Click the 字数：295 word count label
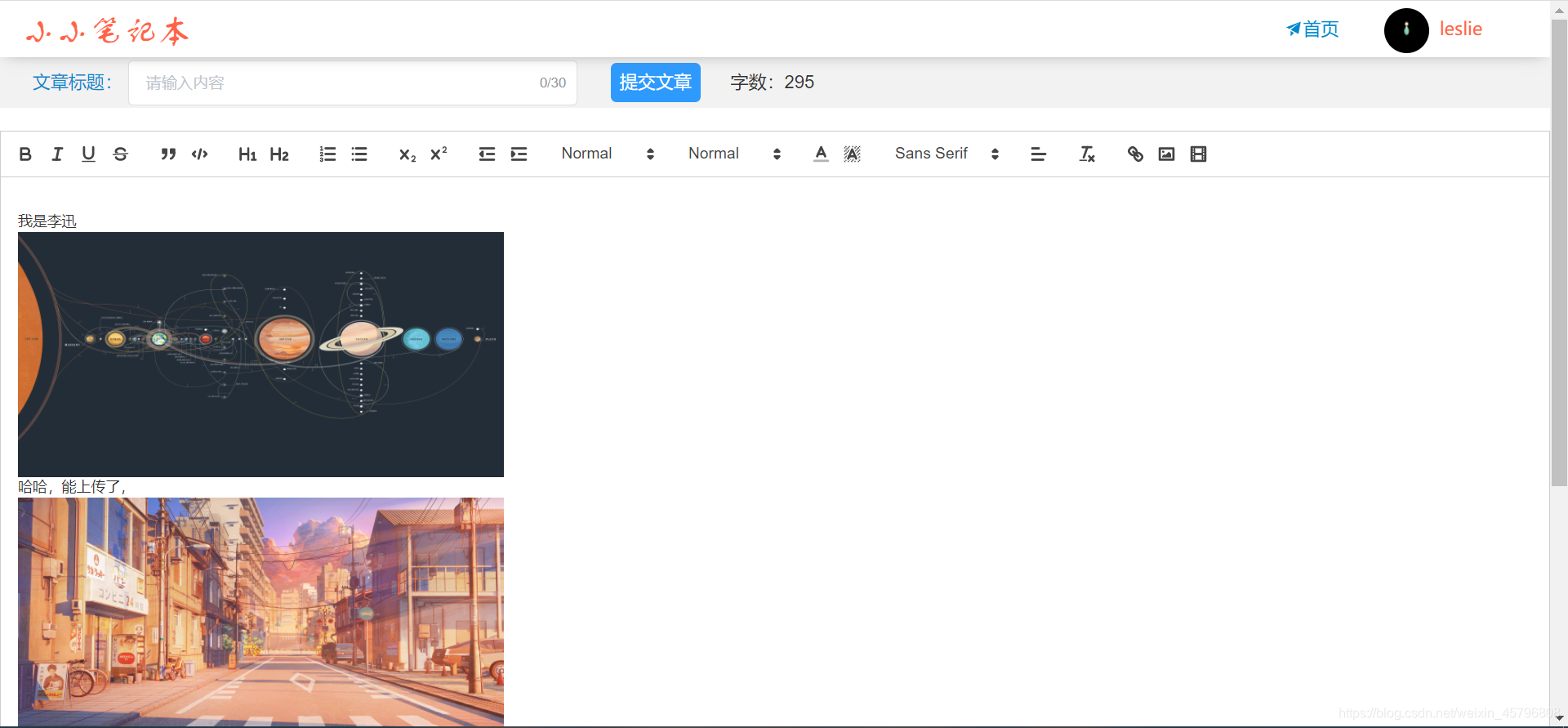Viewport: 1568px width, 728px height. click(772, 83)
